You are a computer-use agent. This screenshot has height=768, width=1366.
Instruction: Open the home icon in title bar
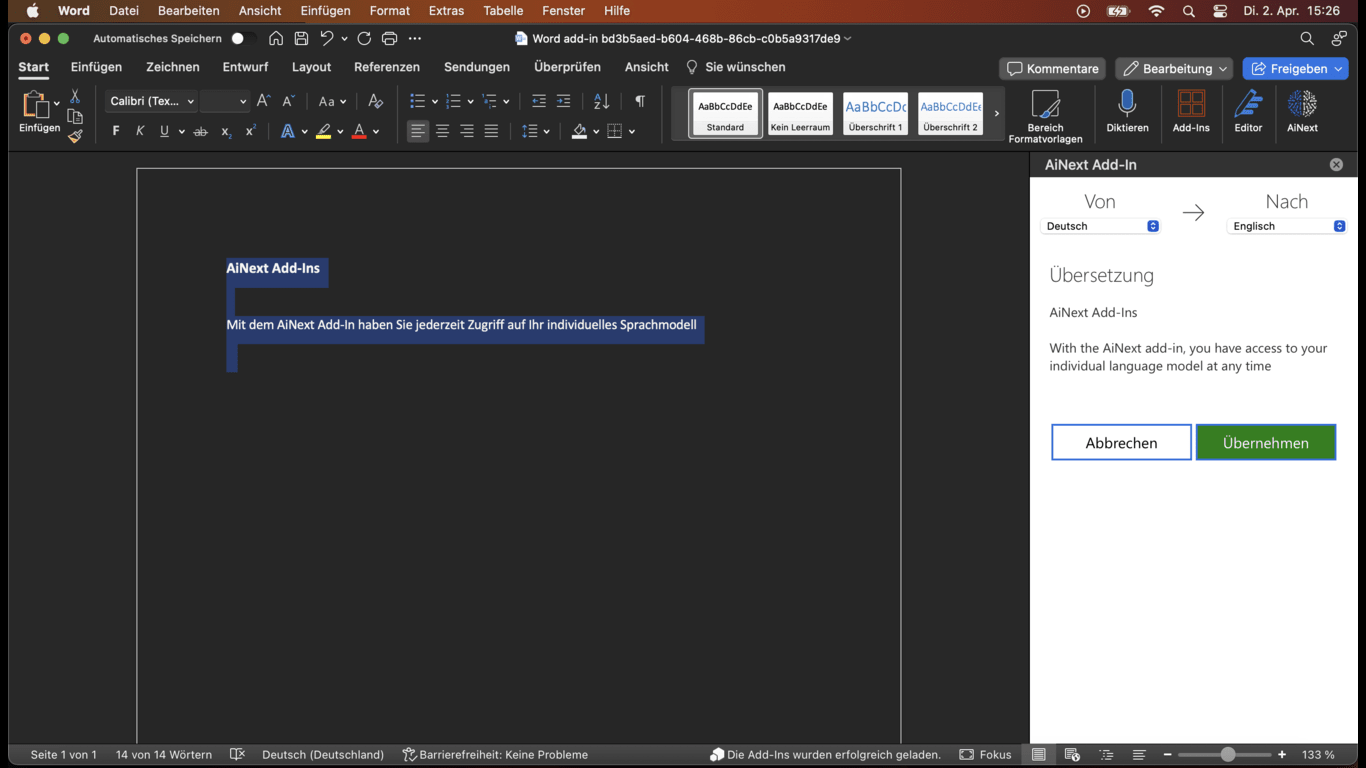(276, 38)
